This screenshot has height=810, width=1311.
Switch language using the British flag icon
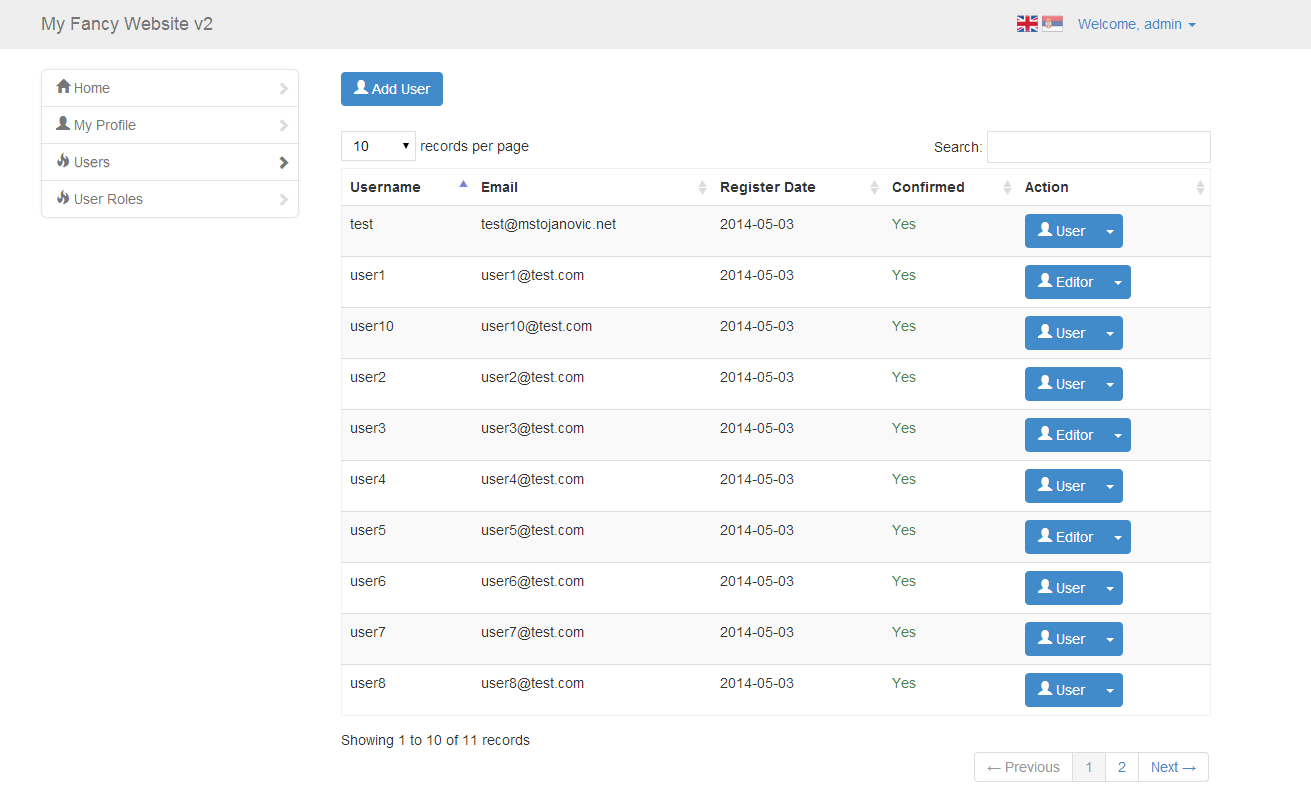tap(1026, 22)
